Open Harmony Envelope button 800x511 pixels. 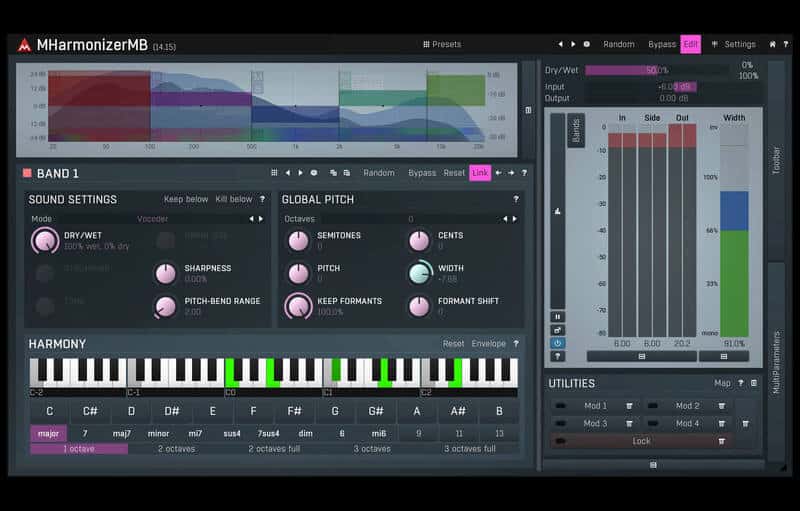pyautogui.click(x=488, y=344)
